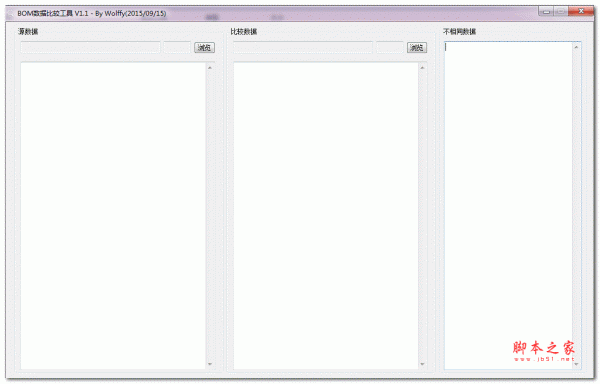Close the BOM compare tool window

(581, 11)
